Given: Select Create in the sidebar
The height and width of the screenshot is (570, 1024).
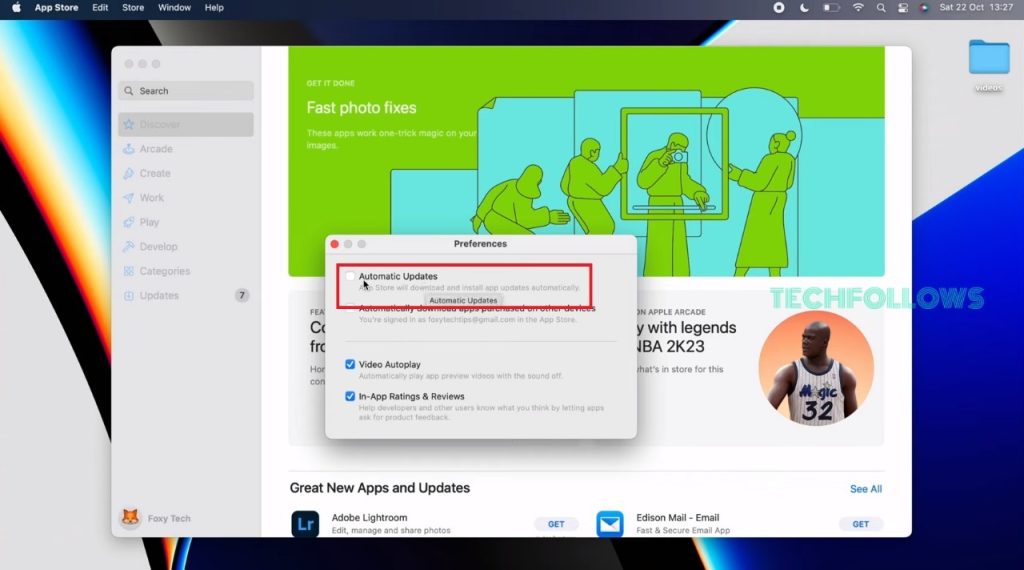Looking at the screenshot, I should (186, 173).
